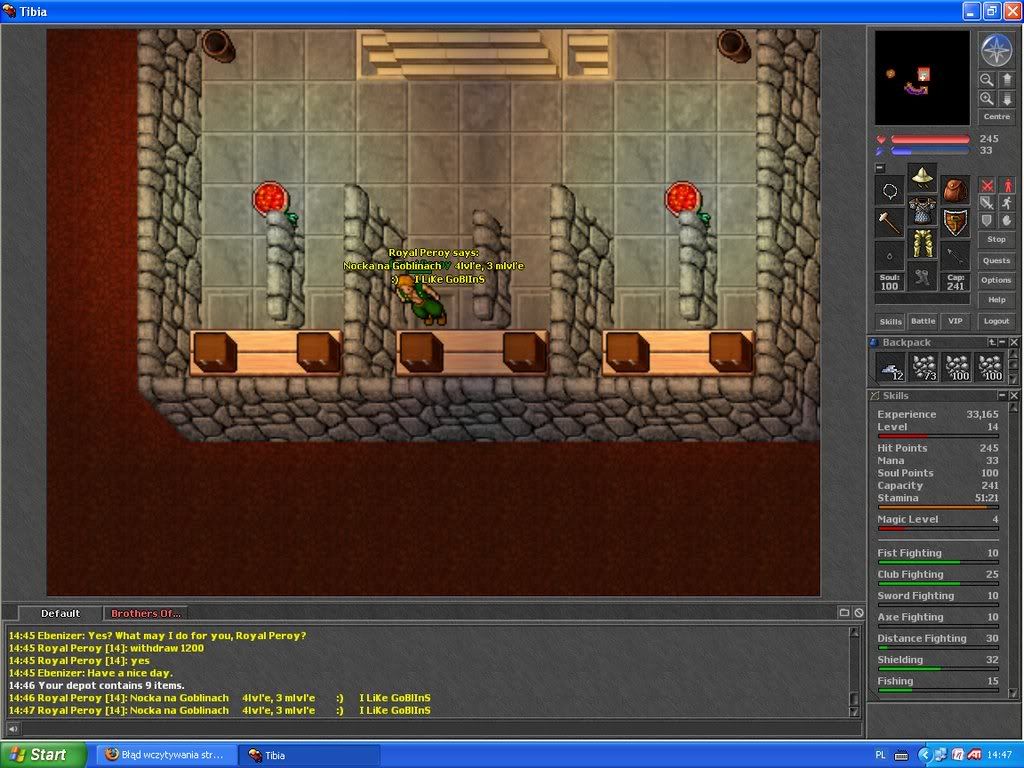Toggle stand while fighting mode
The height and width of the screenshot is (768, 1024).
1007,186
